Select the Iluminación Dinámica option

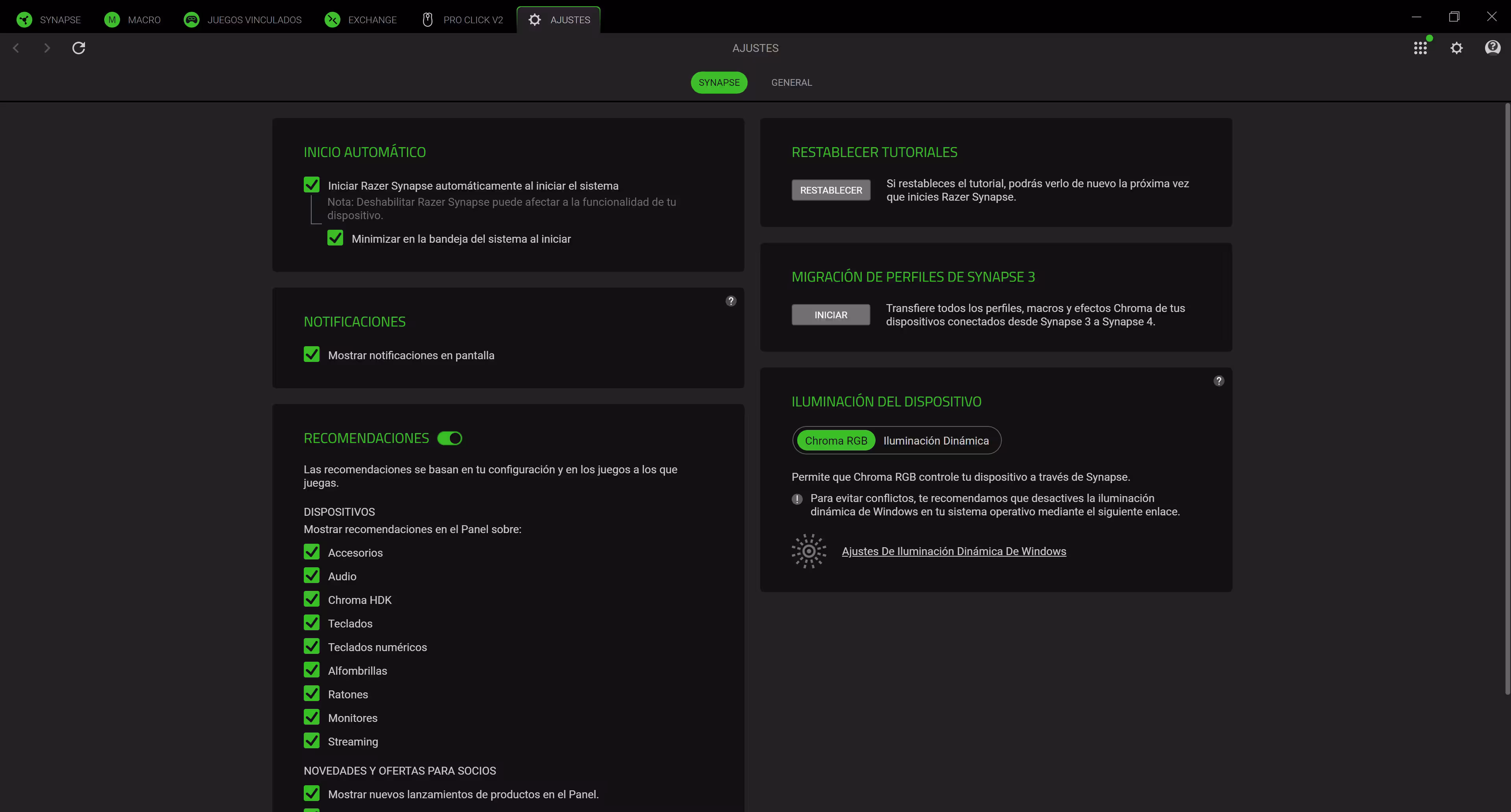pos(936,440)
